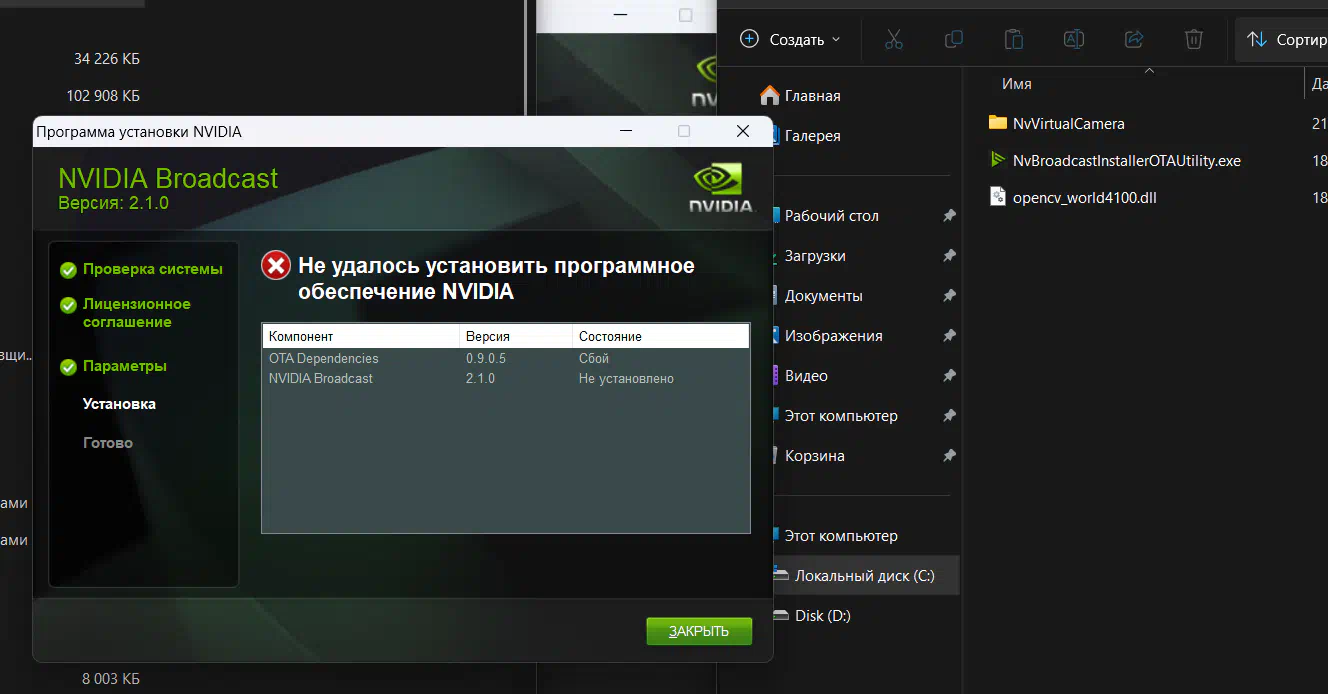
Task: Open the Сортировать sort dropdown
Action: 1285,40
